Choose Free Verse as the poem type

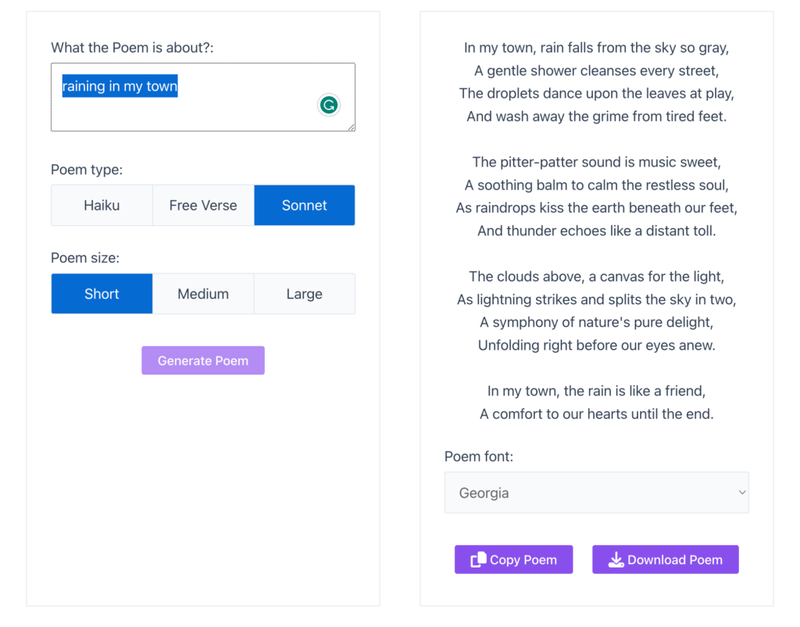coord(203,205)
